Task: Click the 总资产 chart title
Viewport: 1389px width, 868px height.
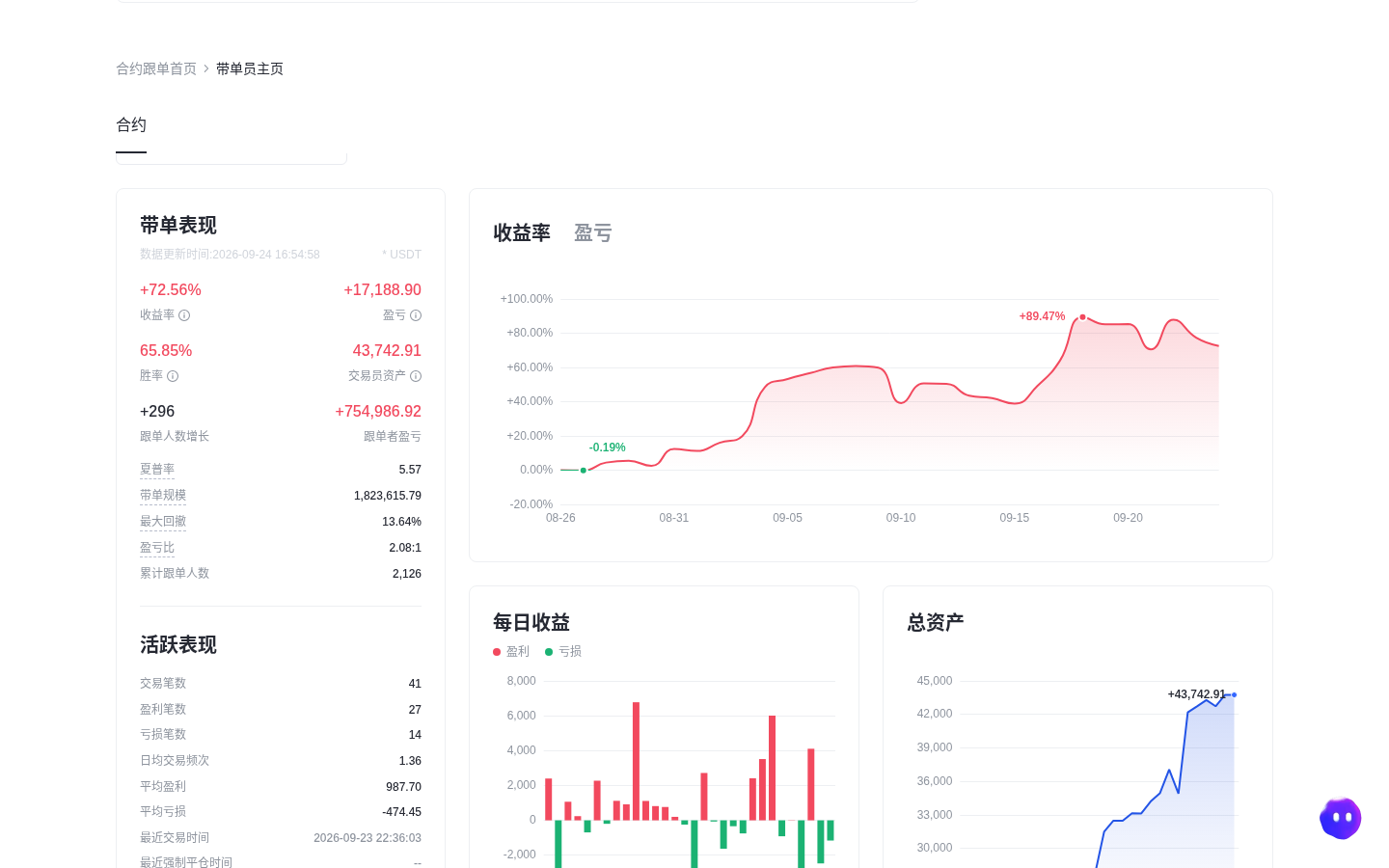Action: pyautogui.click(x=936, y=623)
